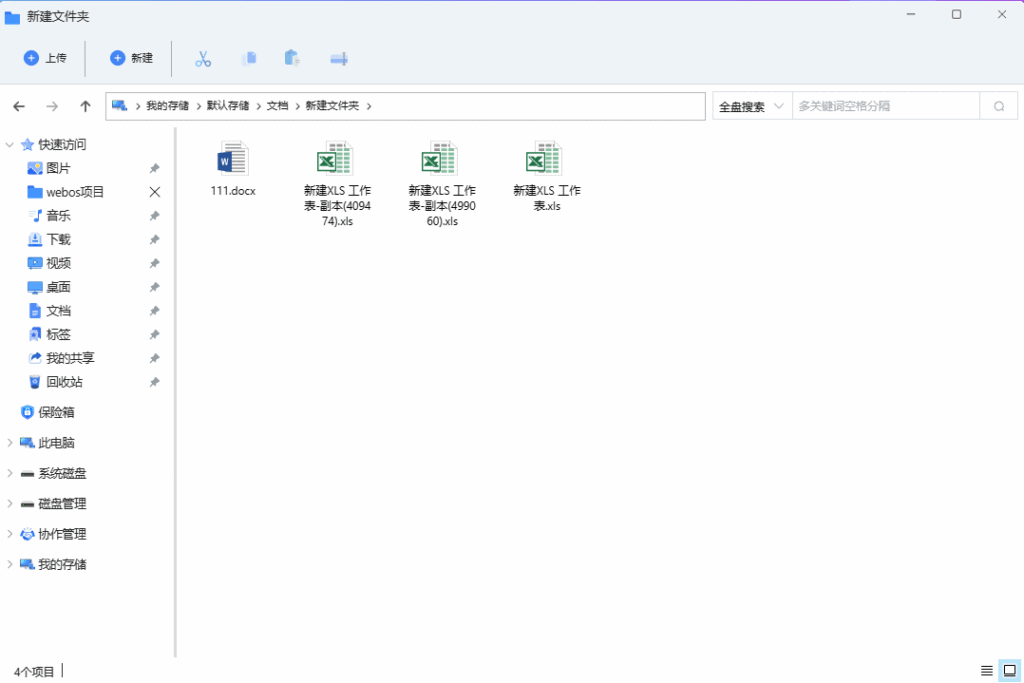Click the cut (scissors) toolbar icon
1024x683 pixels.
(x=203, y=59)
